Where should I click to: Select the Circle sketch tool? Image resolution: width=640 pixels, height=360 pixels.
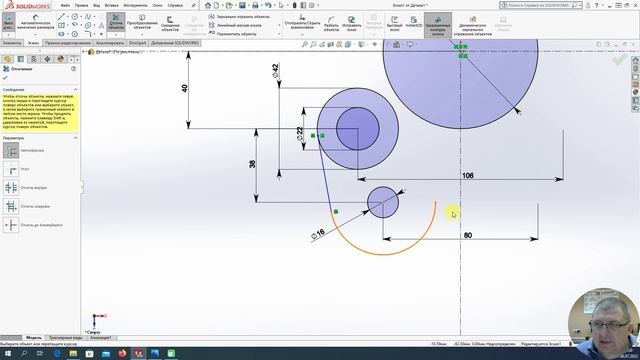coord(75,17)
